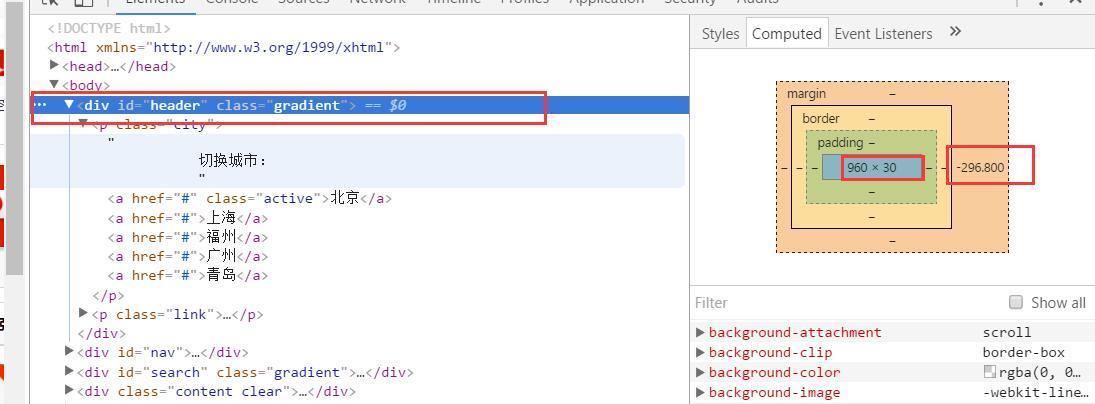Expand the background-attachment computed property

[701, 332]
